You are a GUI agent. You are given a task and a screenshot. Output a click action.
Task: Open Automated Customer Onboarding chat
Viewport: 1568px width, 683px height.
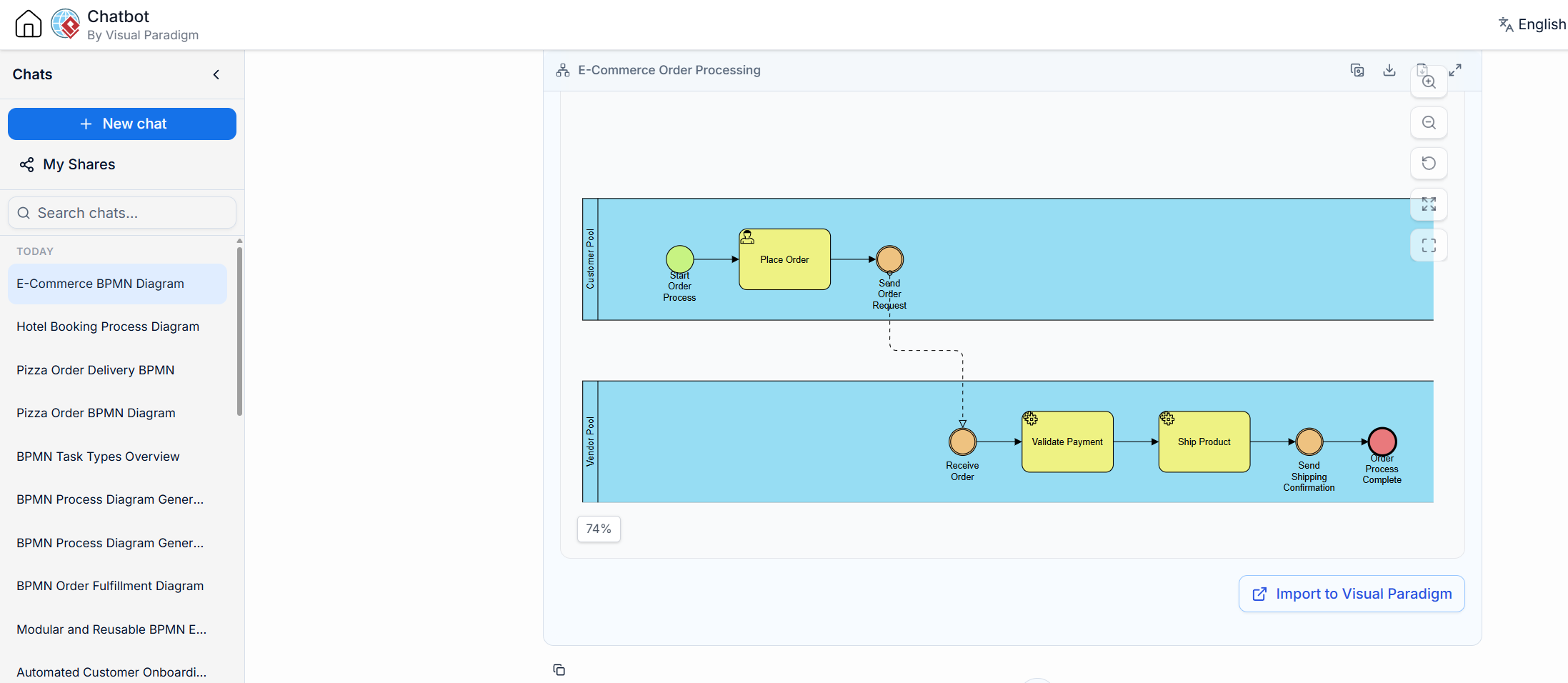pyautogui.click(x=117, y=672)
